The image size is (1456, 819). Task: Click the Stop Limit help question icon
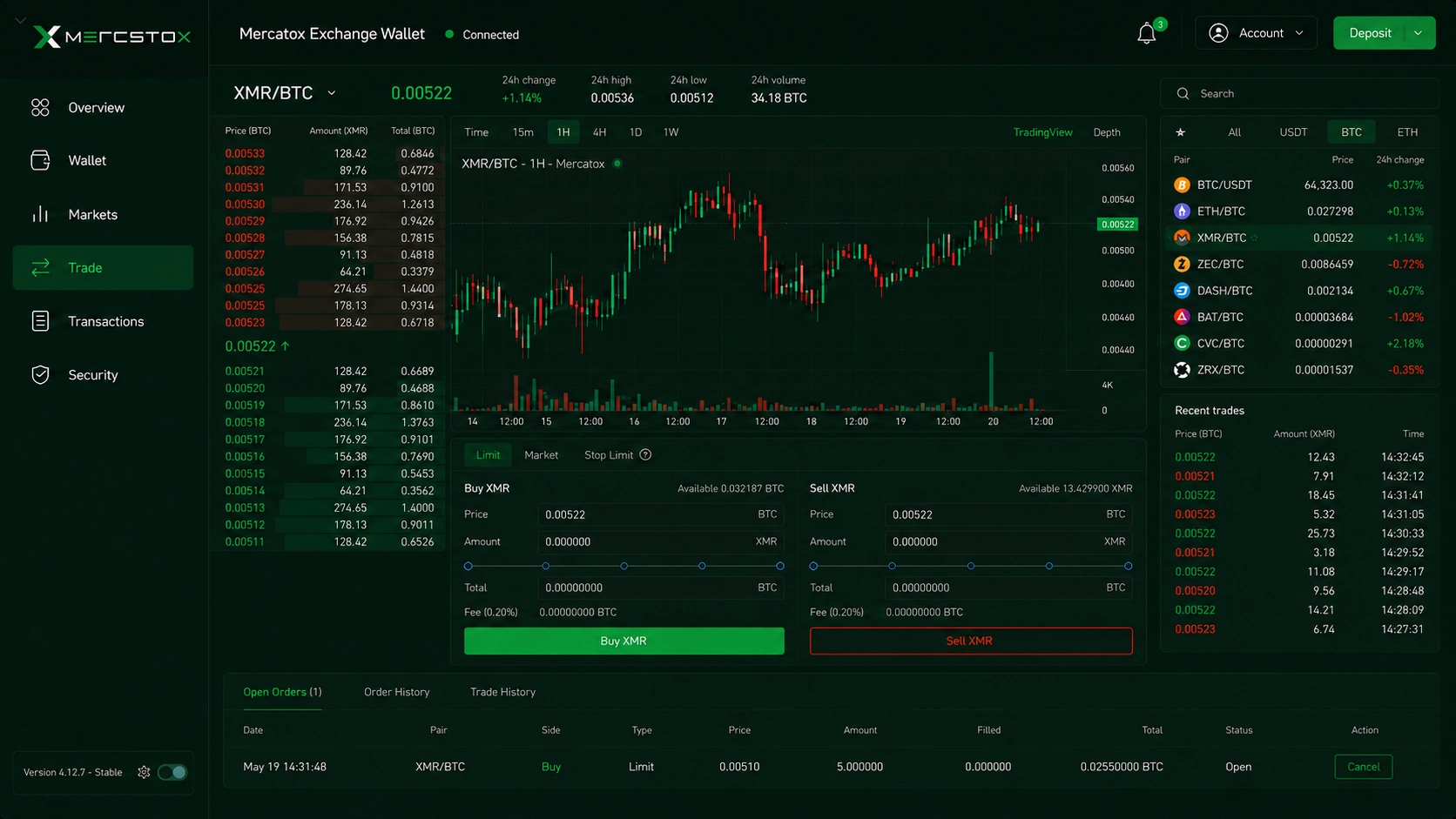coord(645,455)
